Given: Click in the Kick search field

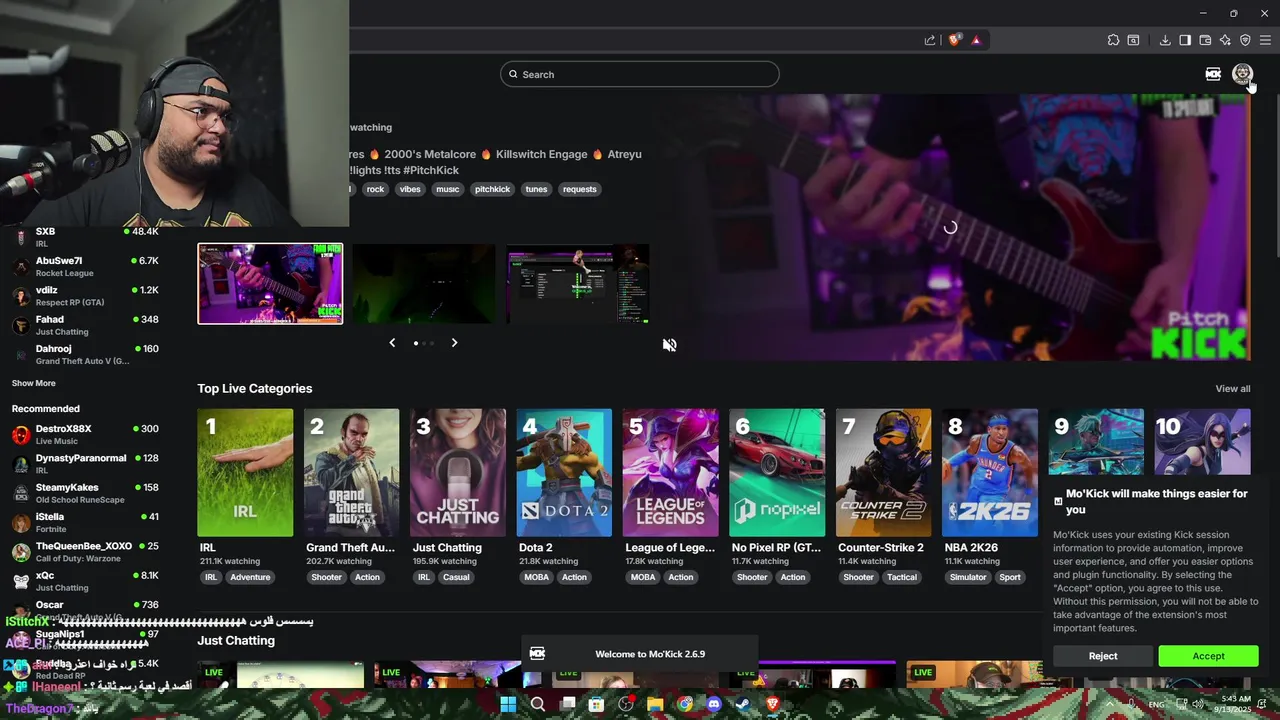Looking at the screenshot, I should pyautogui.click(x=640, y=74).
